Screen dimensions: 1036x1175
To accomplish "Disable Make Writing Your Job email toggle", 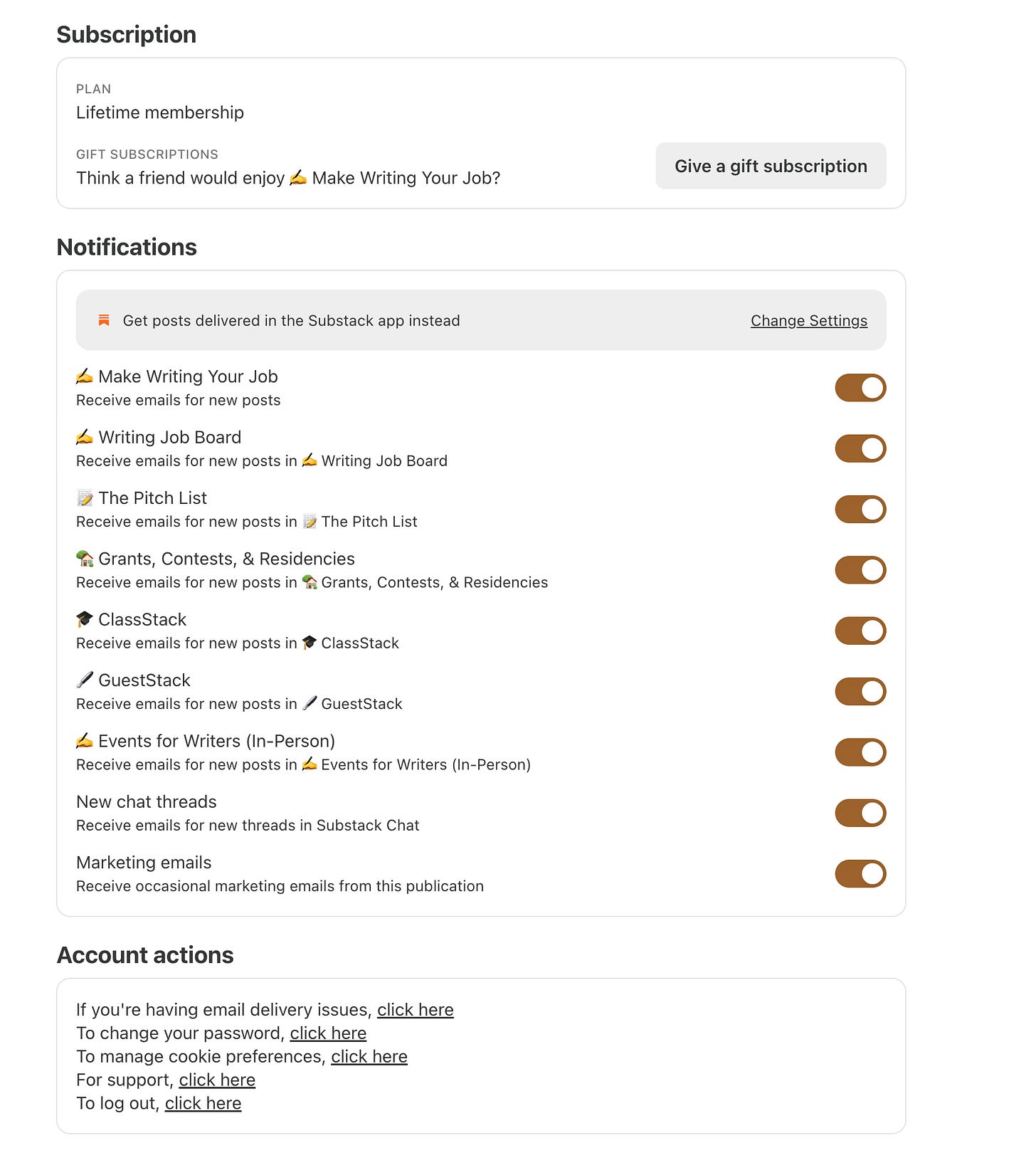I will pos(860,388).
